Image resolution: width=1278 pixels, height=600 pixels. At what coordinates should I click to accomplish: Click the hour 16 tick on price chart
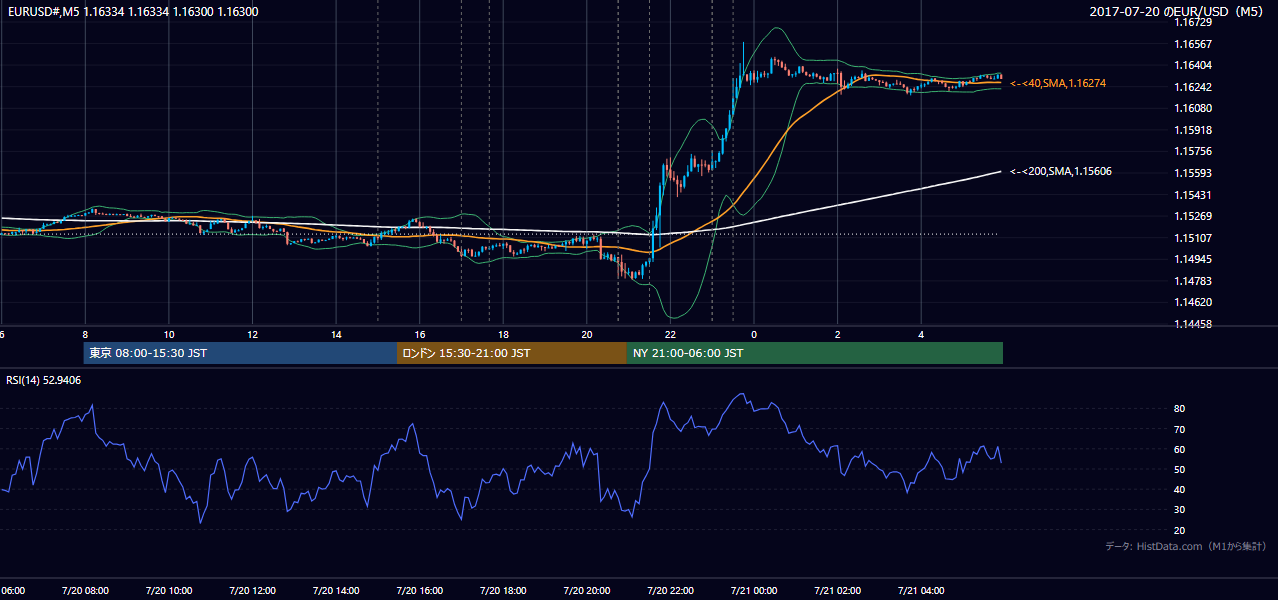(x=420, y=335)
